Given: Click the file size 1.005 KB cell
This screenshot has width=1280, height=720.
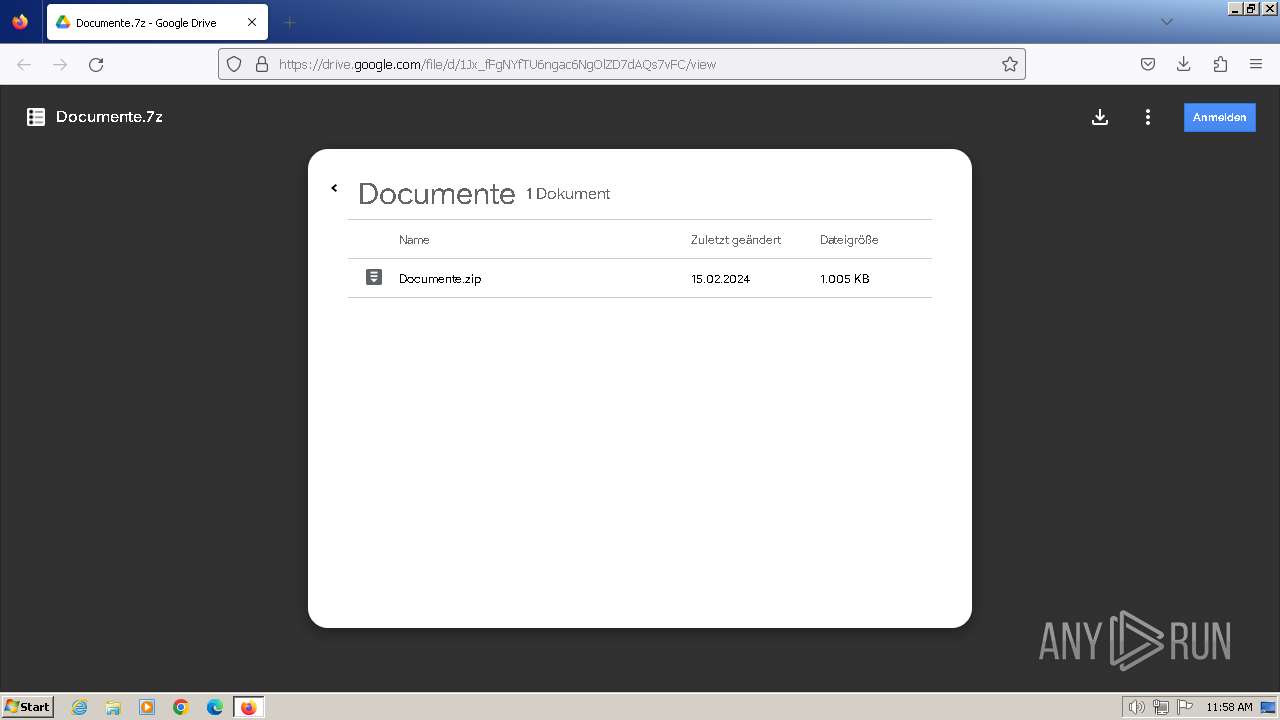Looking at the screenshot, I should (845, 279).
